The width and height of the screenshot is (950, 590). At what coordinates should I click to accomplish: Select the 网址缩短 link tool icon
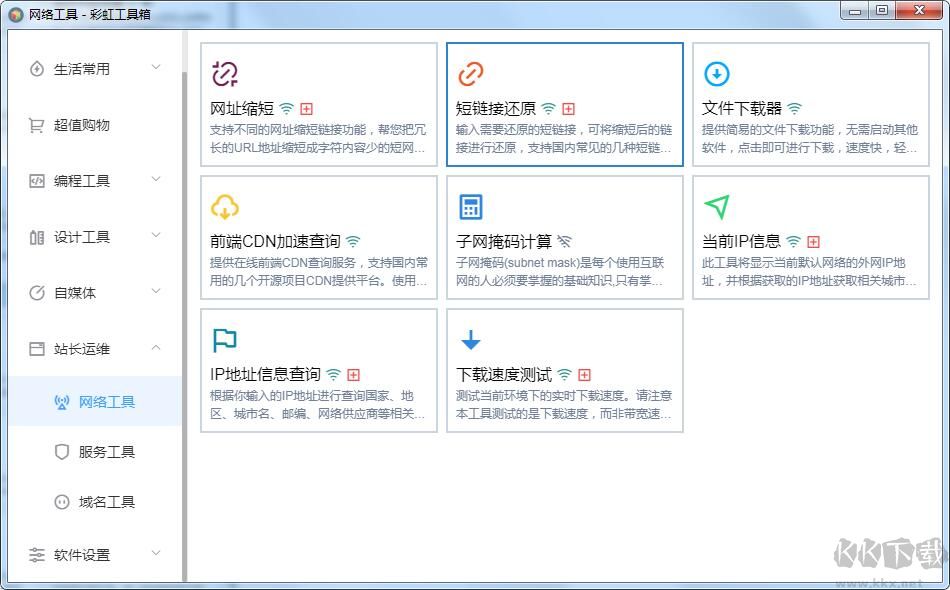click(x=225, y=73)
